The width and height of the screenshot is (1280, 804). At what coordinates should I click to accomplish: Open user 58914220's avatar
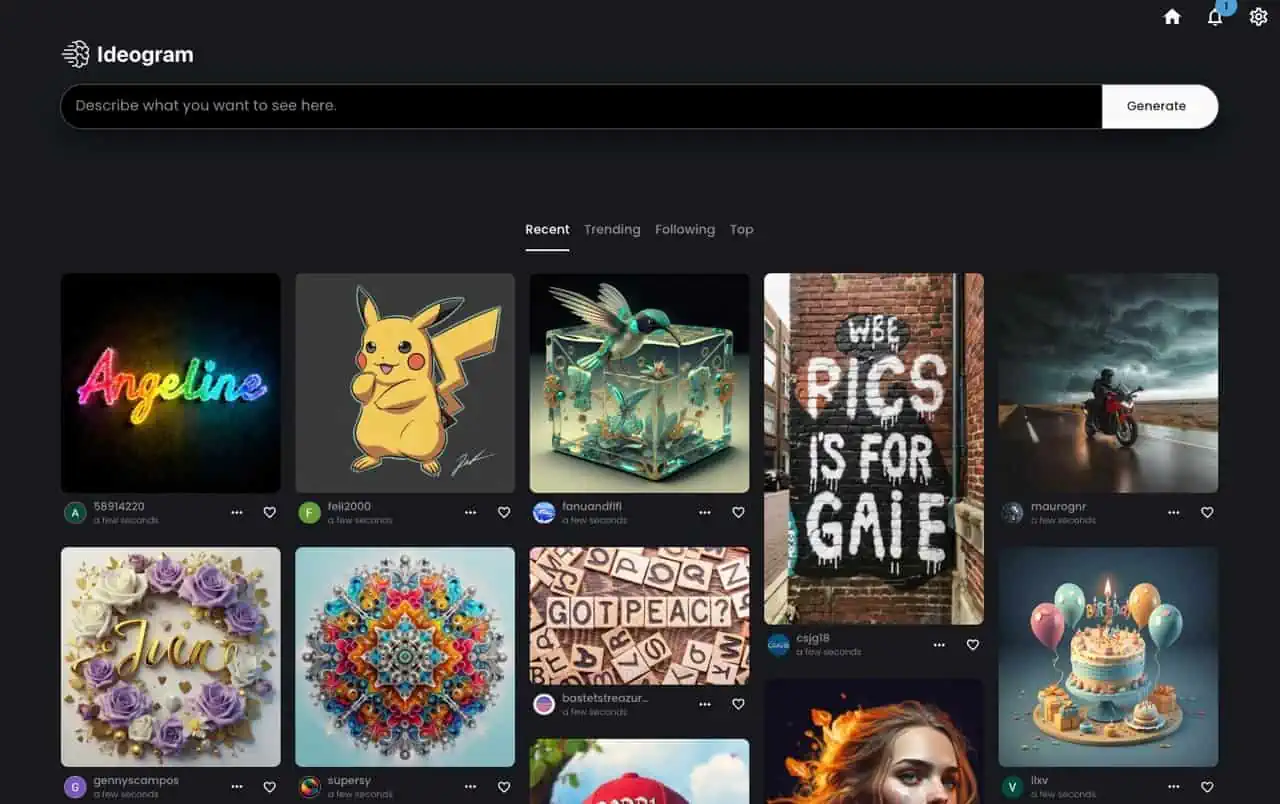coord(75,513)
